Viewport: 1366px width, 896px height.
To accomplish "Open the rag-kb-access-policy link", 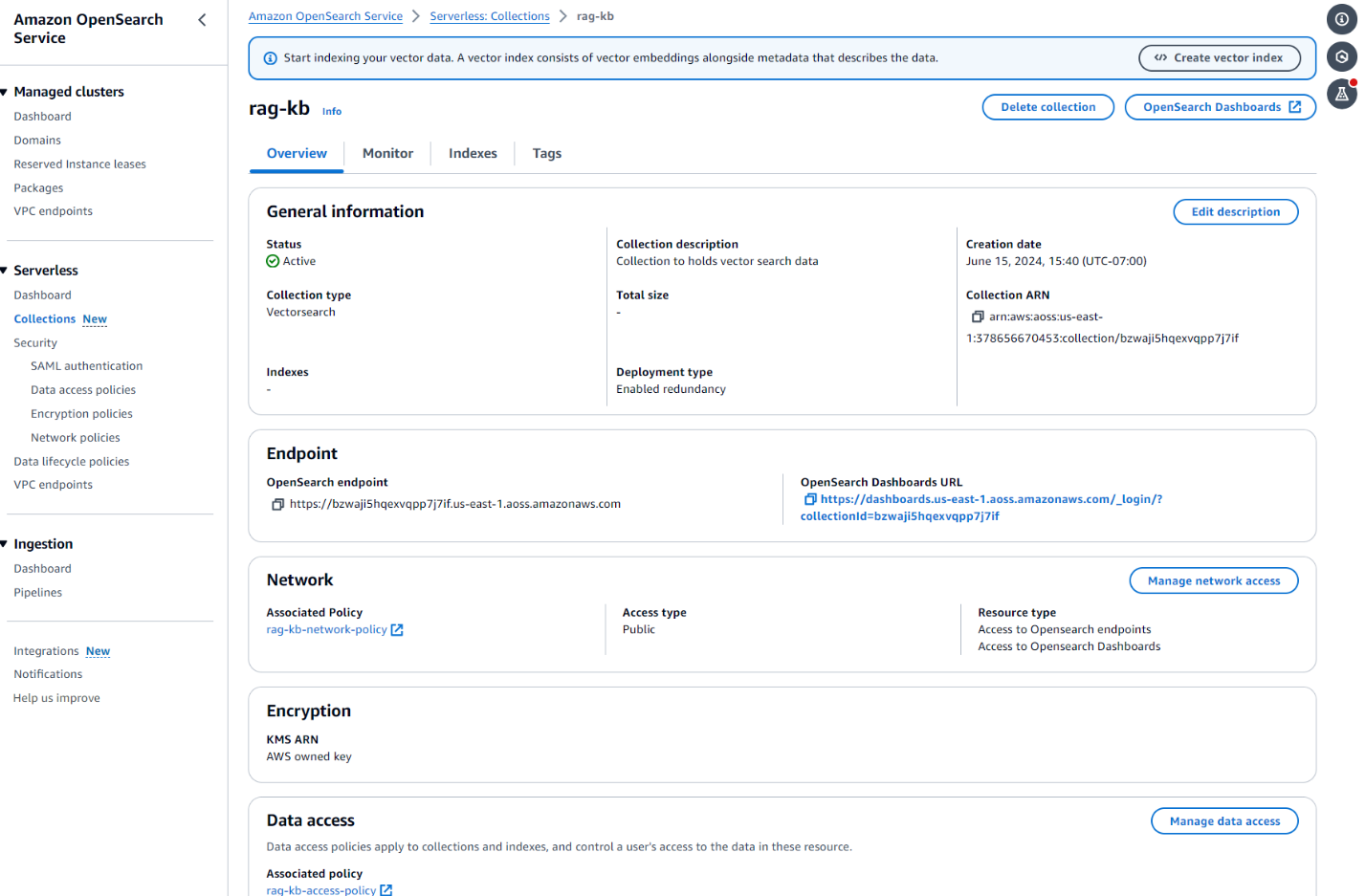I will coord(321,890).
